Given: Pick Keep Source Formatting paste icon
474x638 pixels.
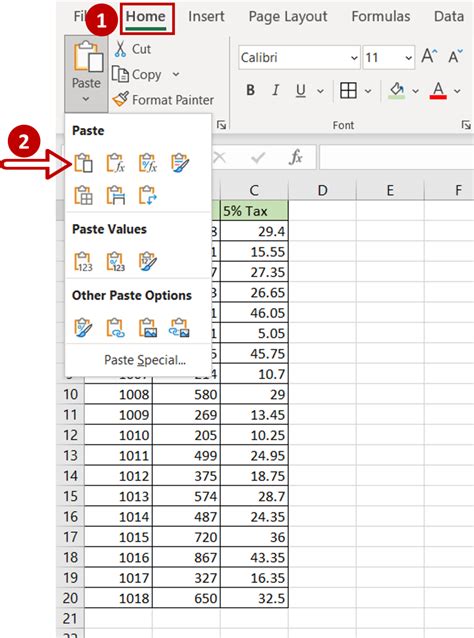Looking at the screenshot, I should (x=180, y=163).
